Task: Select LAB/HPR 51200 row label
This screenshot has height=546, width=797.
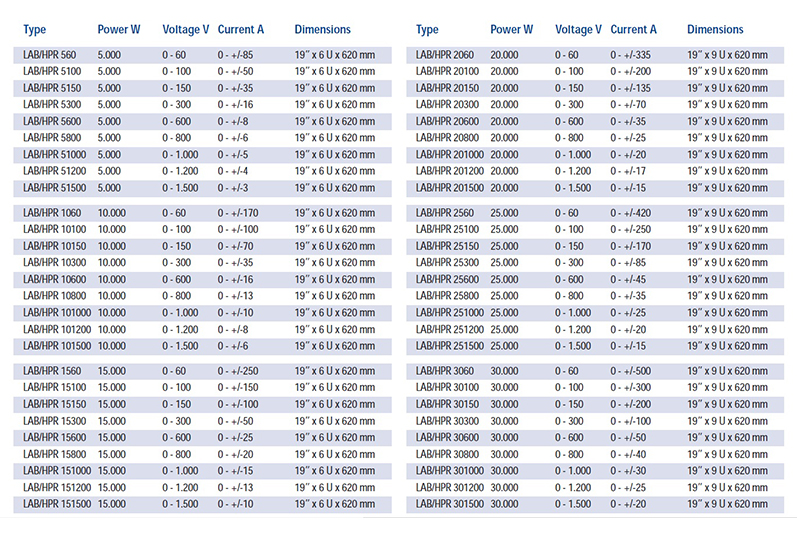Action: [54, 171]
